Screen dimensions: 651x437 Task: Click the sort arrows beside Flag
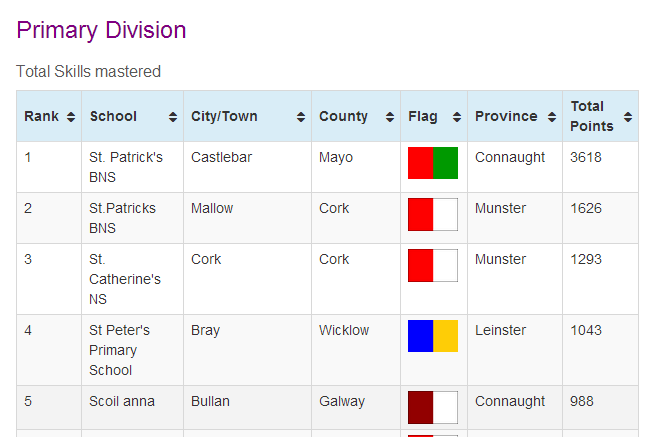tap(457, 117)
